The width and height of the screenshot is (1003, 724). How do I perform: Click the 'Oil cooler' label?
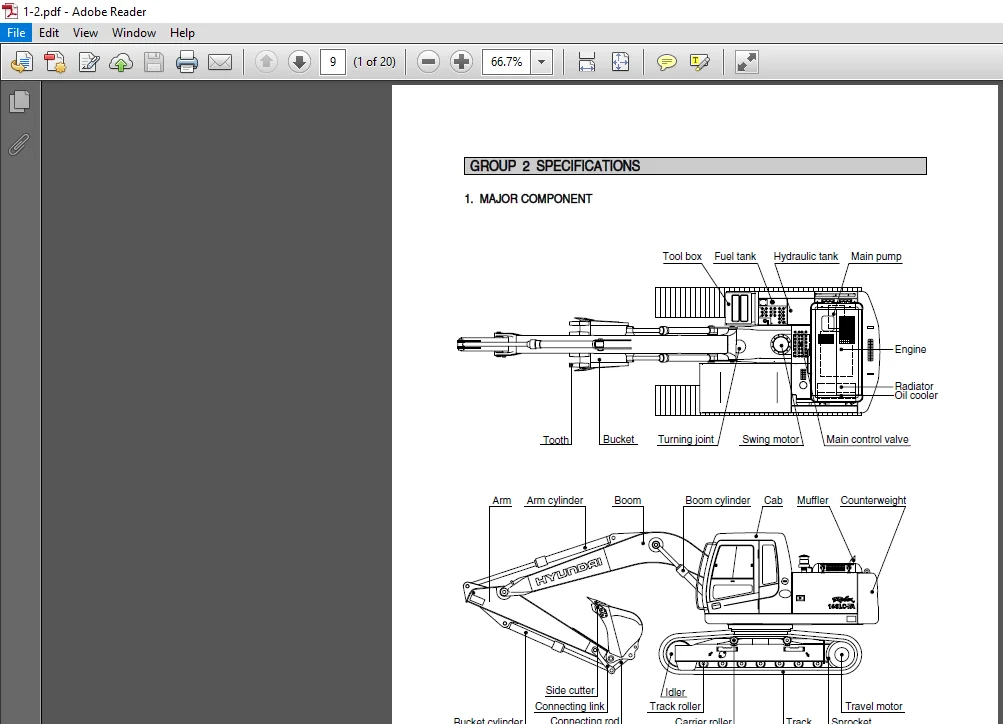pyautogui.click(x=916, y=395)
